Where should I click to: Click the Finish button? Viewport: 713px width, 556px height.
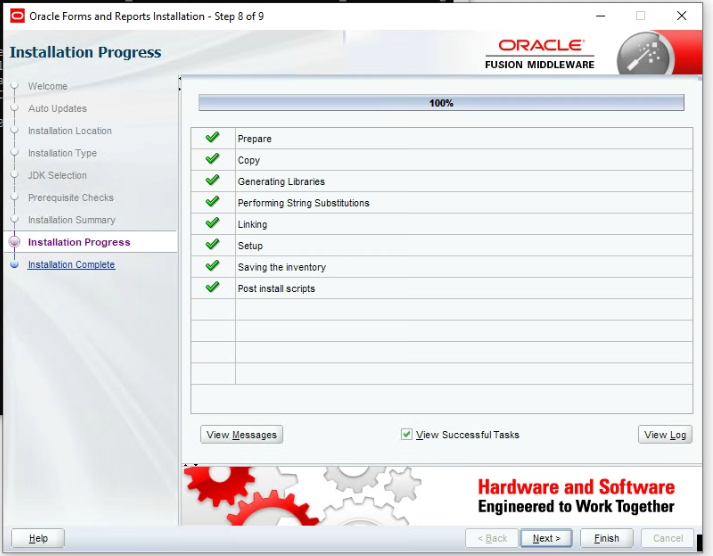[607, 538]
